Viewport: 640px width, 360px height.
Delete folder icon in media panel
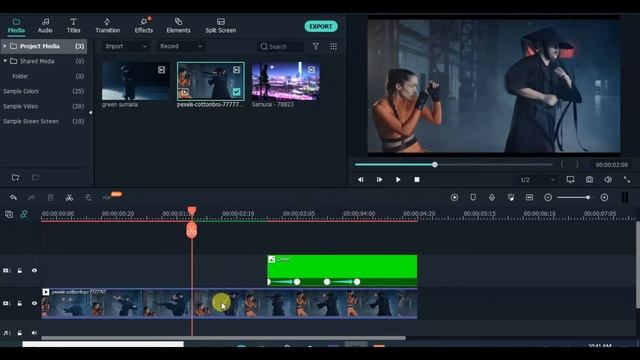pos(36,177)
